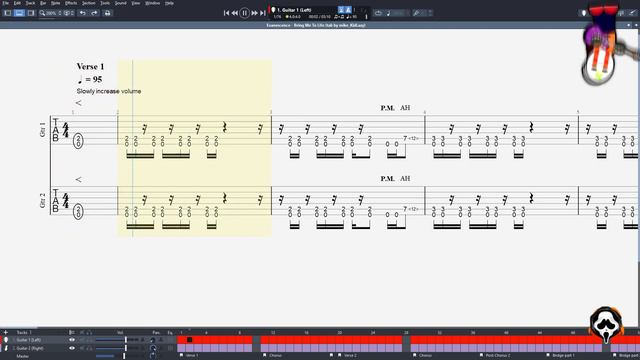Toggle the left edition palette panel icon
Screen dimensions: 640x360
8,13
